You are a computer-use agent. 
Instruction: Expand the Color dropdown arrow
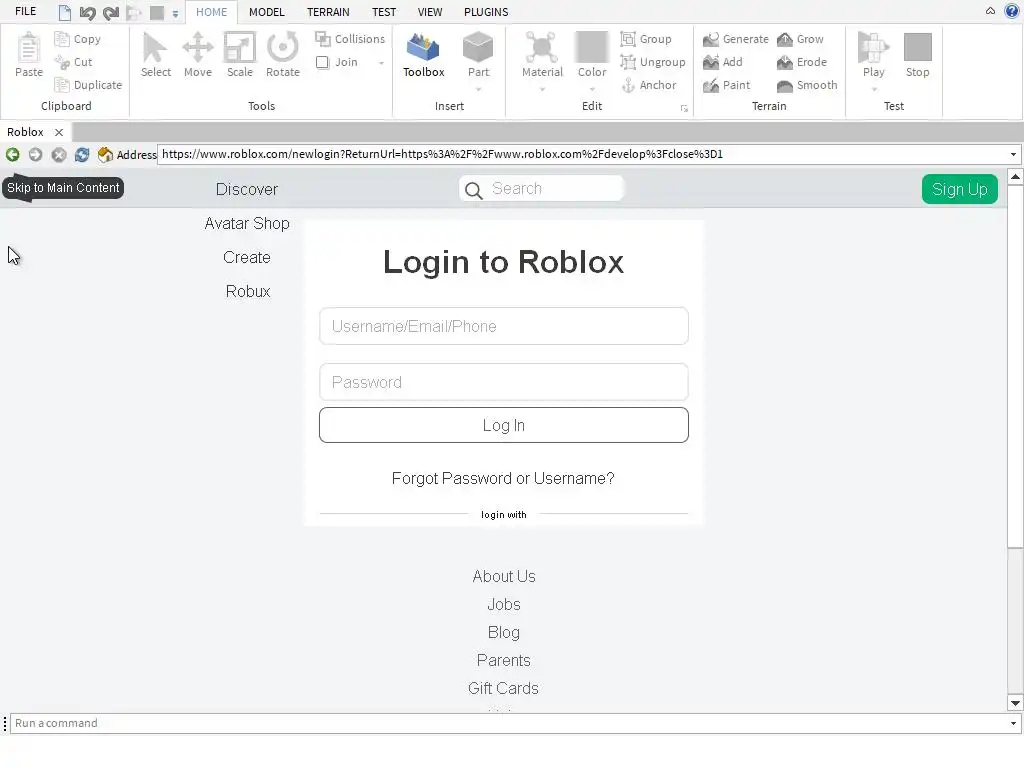[x=592, y=89]
